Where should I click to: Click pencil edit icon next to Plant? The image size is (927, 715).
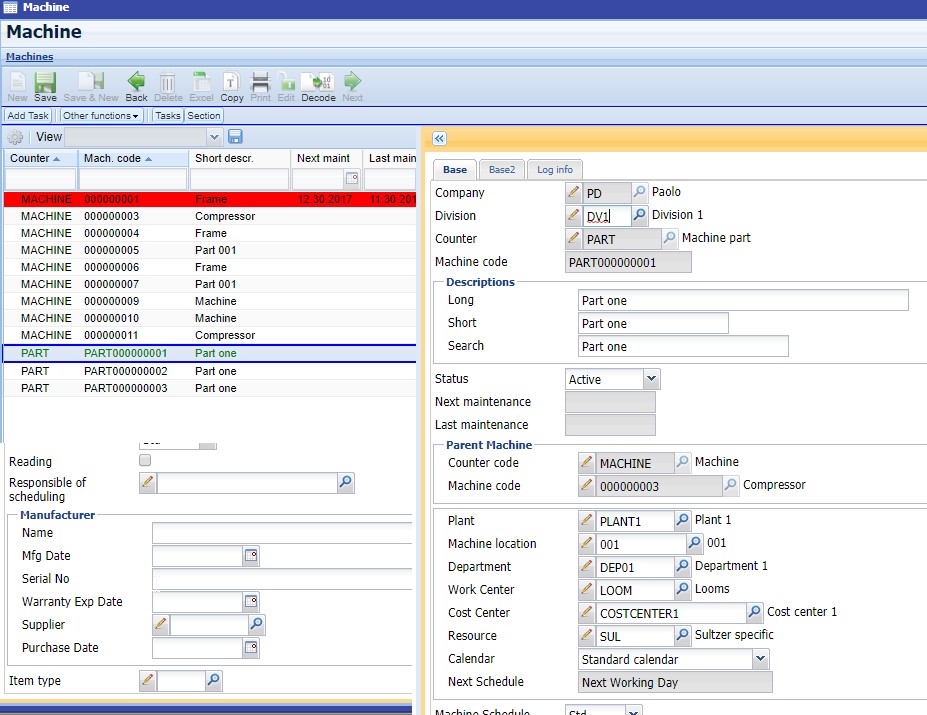pyautogui.click(x=587, y=521)
